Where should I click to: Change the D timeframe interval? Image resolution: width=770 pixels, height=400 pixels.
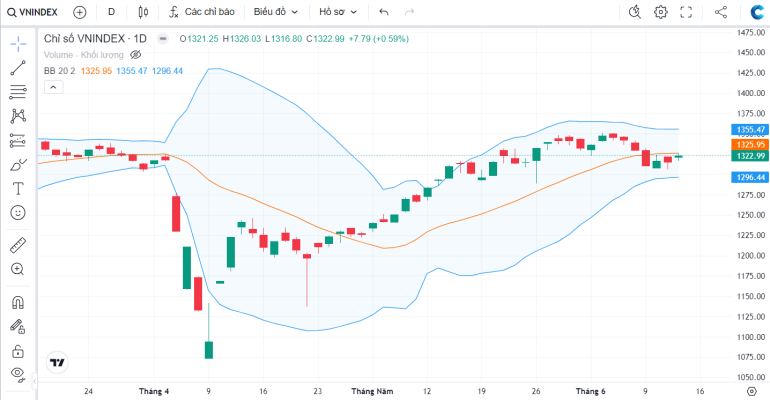tap(111, 12)
